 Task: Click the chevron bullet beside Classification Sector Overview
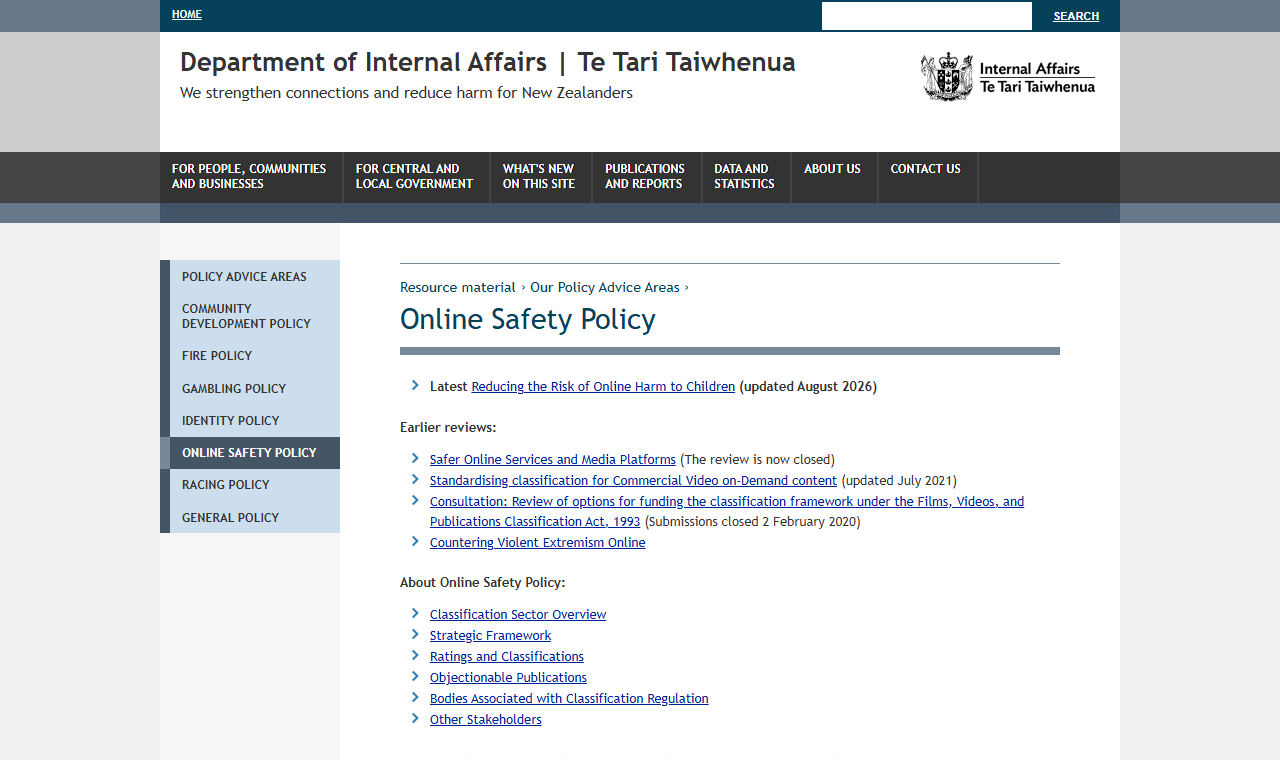(x=415, y=613)
